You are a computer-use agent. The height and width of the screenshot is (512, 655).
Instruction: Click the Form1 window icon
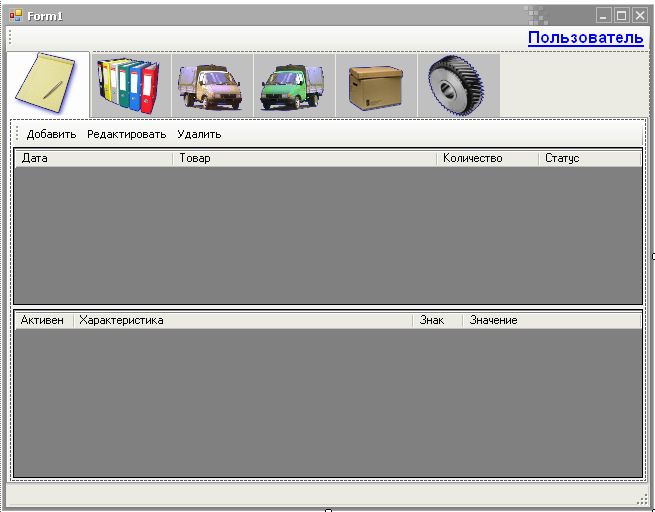tap(16, 16)
